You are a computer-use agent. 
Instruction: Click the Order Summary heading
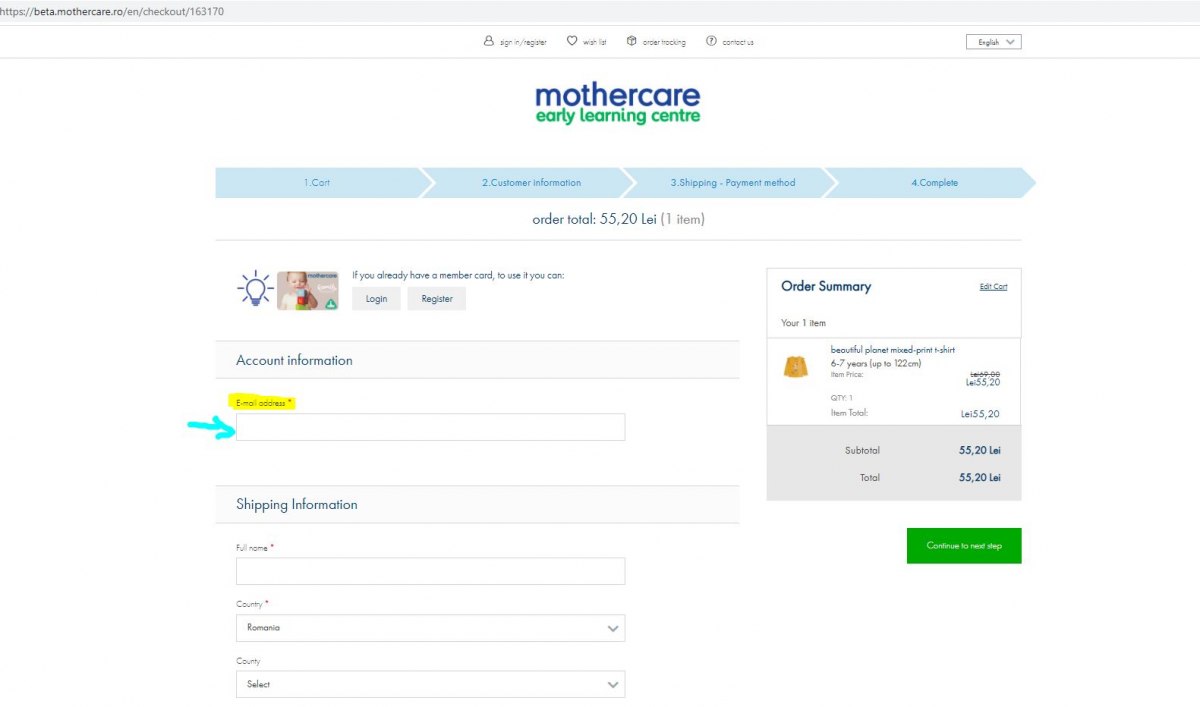tap(826, 287)
